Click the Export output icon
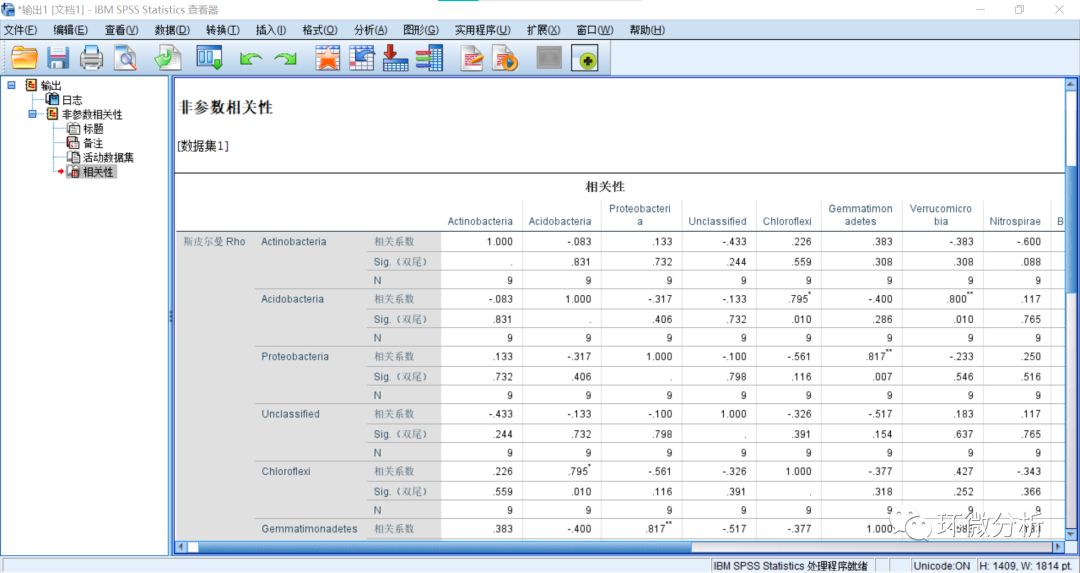This screenshot has height=573, width=1080. [x=168, y=58]
